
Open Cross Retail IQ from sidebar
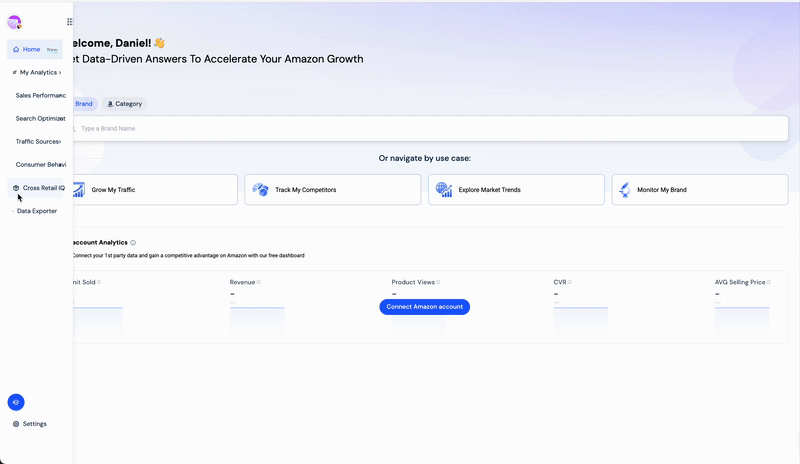pyautogui.click(x=40, y=188)
